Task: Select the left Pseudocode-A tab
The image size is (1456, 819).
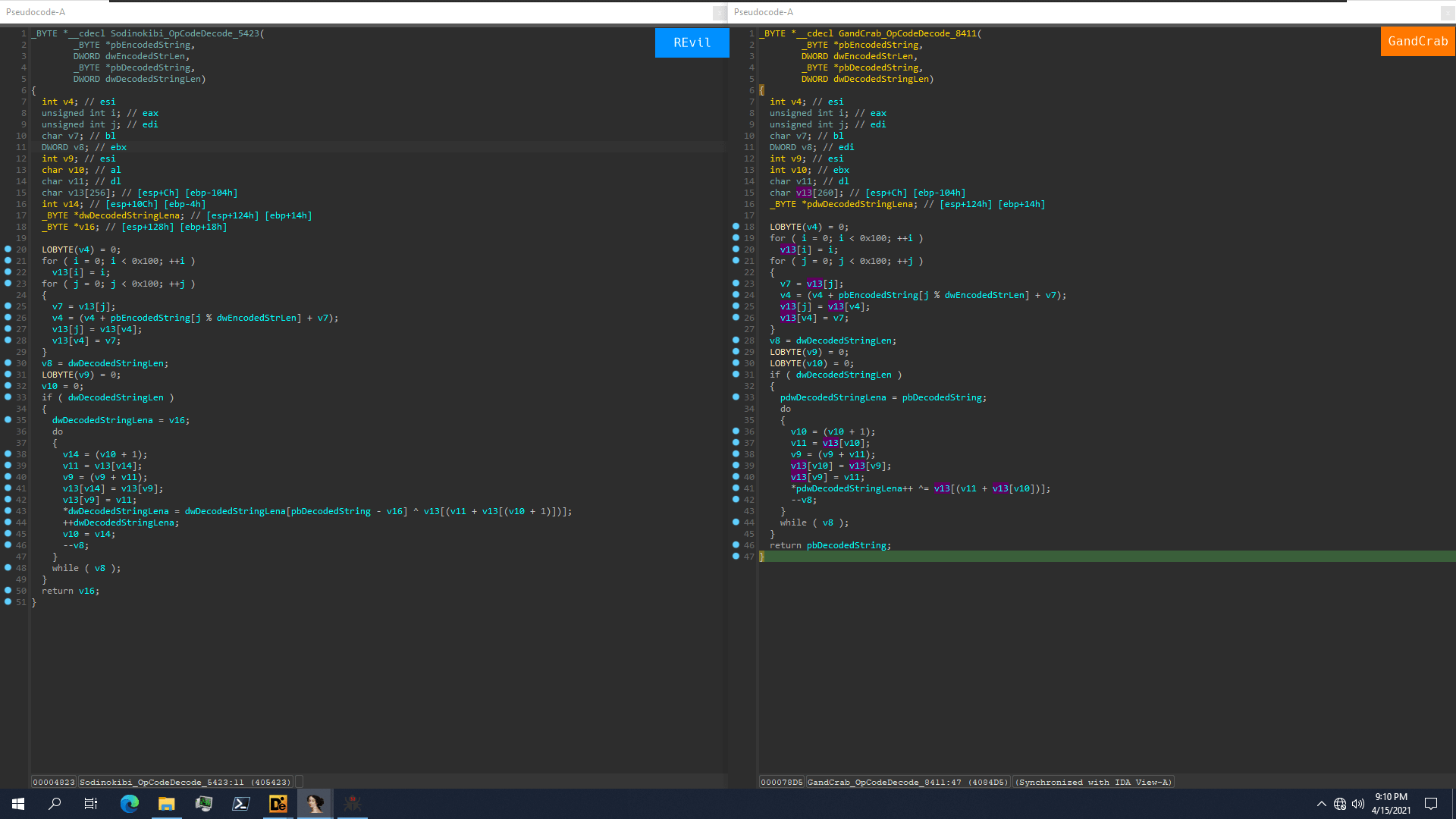Action: pos(36,12)
